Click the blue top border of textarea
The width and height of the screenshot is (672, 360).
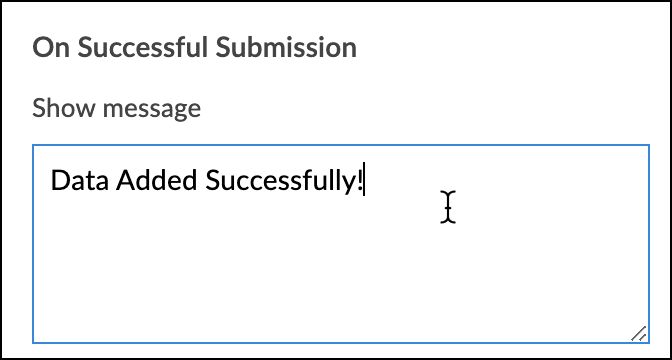click(x=341, y=145)
